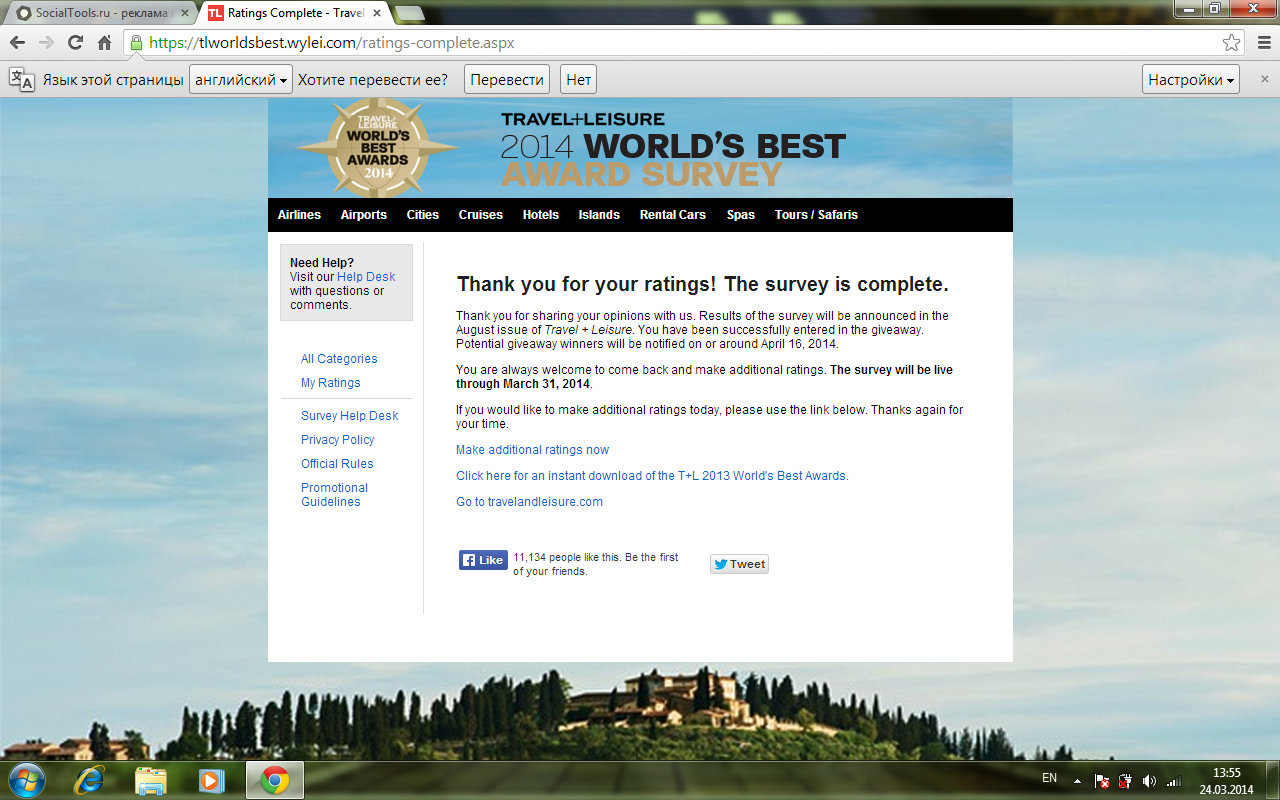Open the network signal tray icon
The image size is (1280, 800).
(1173, 781)
